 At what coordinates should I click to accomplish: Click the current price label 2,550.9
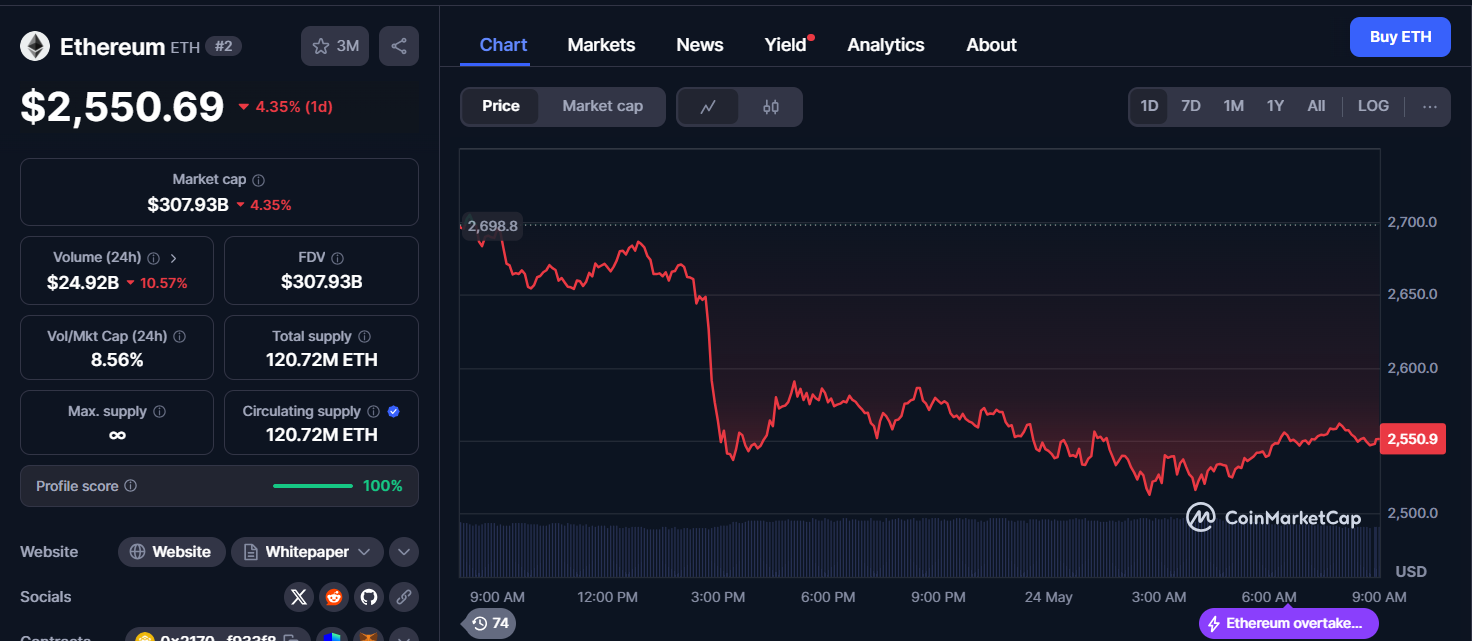(1412, 439)
